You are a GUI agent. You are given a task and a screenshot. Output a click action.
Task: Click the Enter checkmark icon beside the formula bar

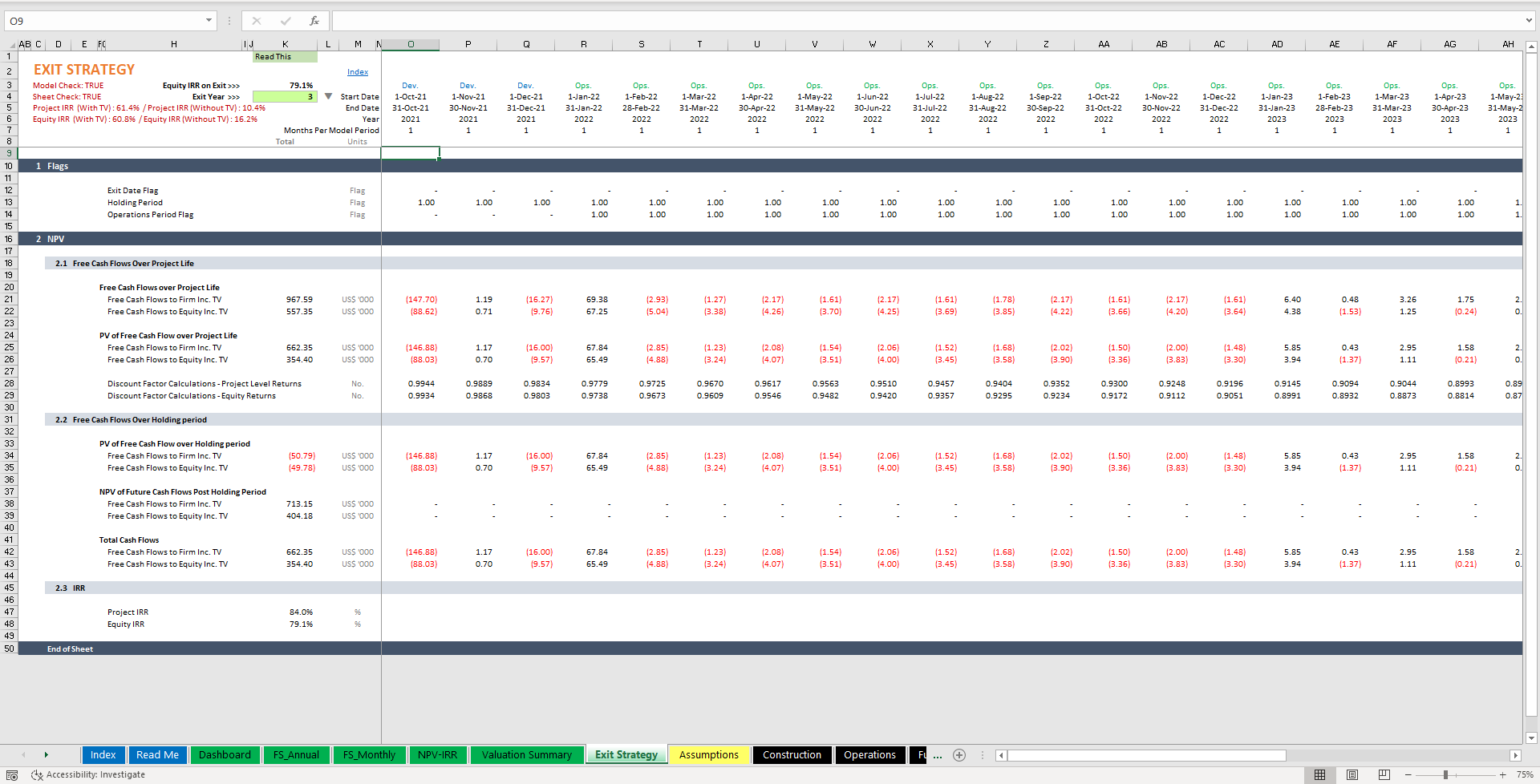tap(286, 20)
